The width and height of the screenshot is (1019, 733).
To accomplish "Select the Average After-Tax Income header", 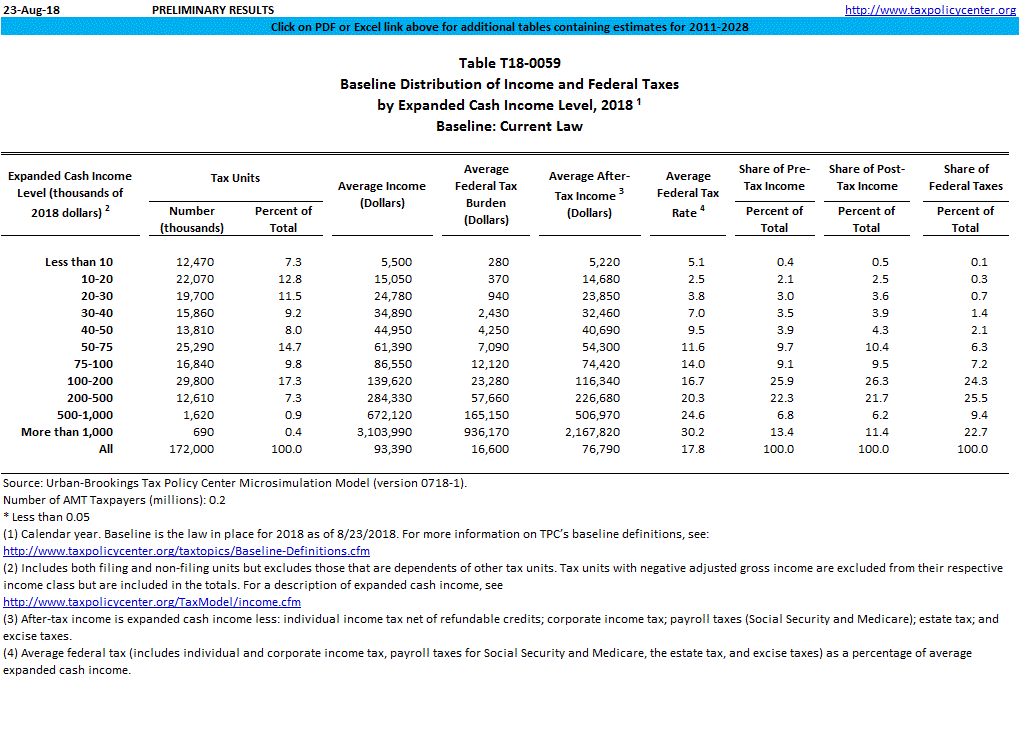I will tap(589, 194).
